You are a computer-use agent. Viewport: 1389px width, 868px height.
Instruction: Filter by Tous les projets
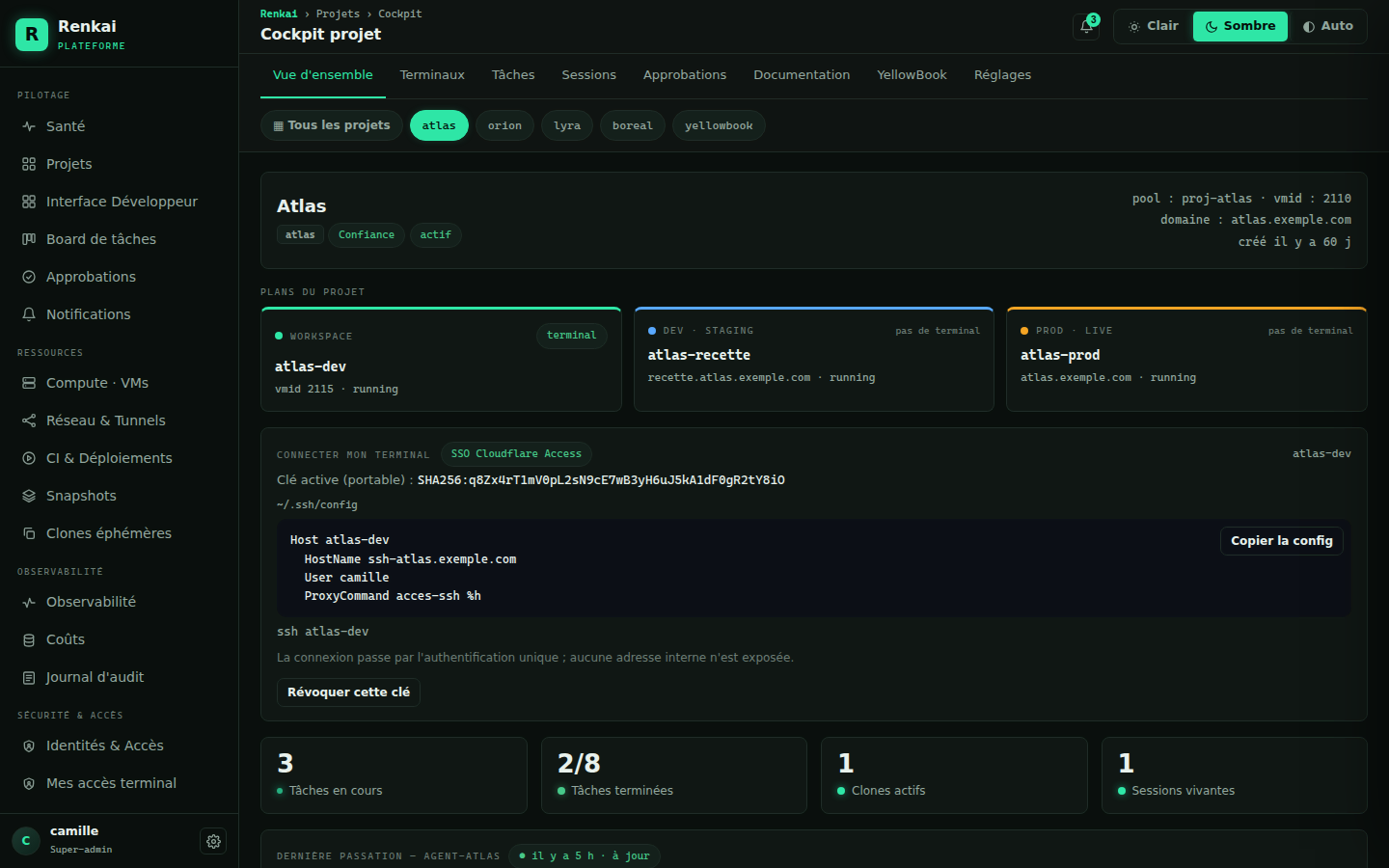pyautogui.click(x=332, y=125)
